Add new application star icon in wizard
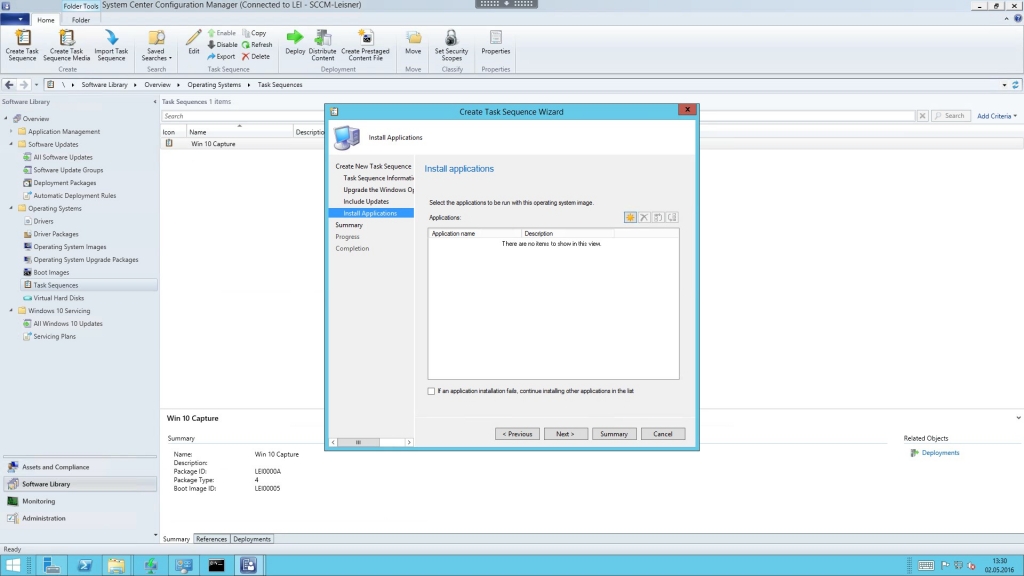 coord(630,217)
